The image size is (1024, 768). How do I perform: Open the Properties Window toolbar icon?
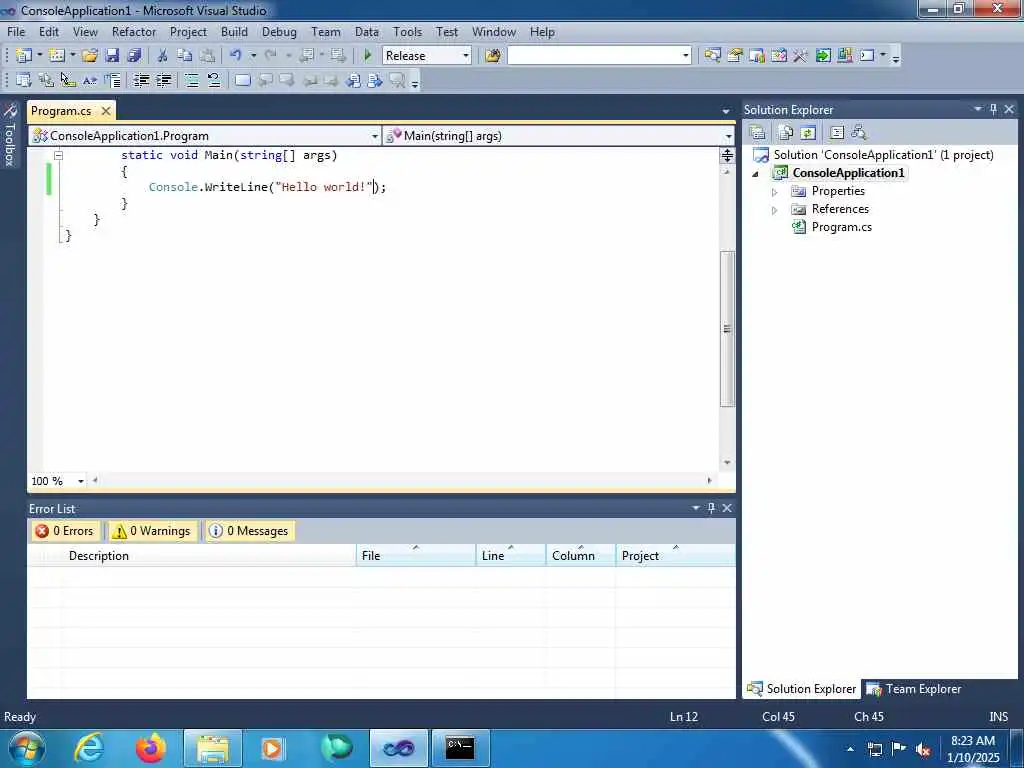(735, 56)
